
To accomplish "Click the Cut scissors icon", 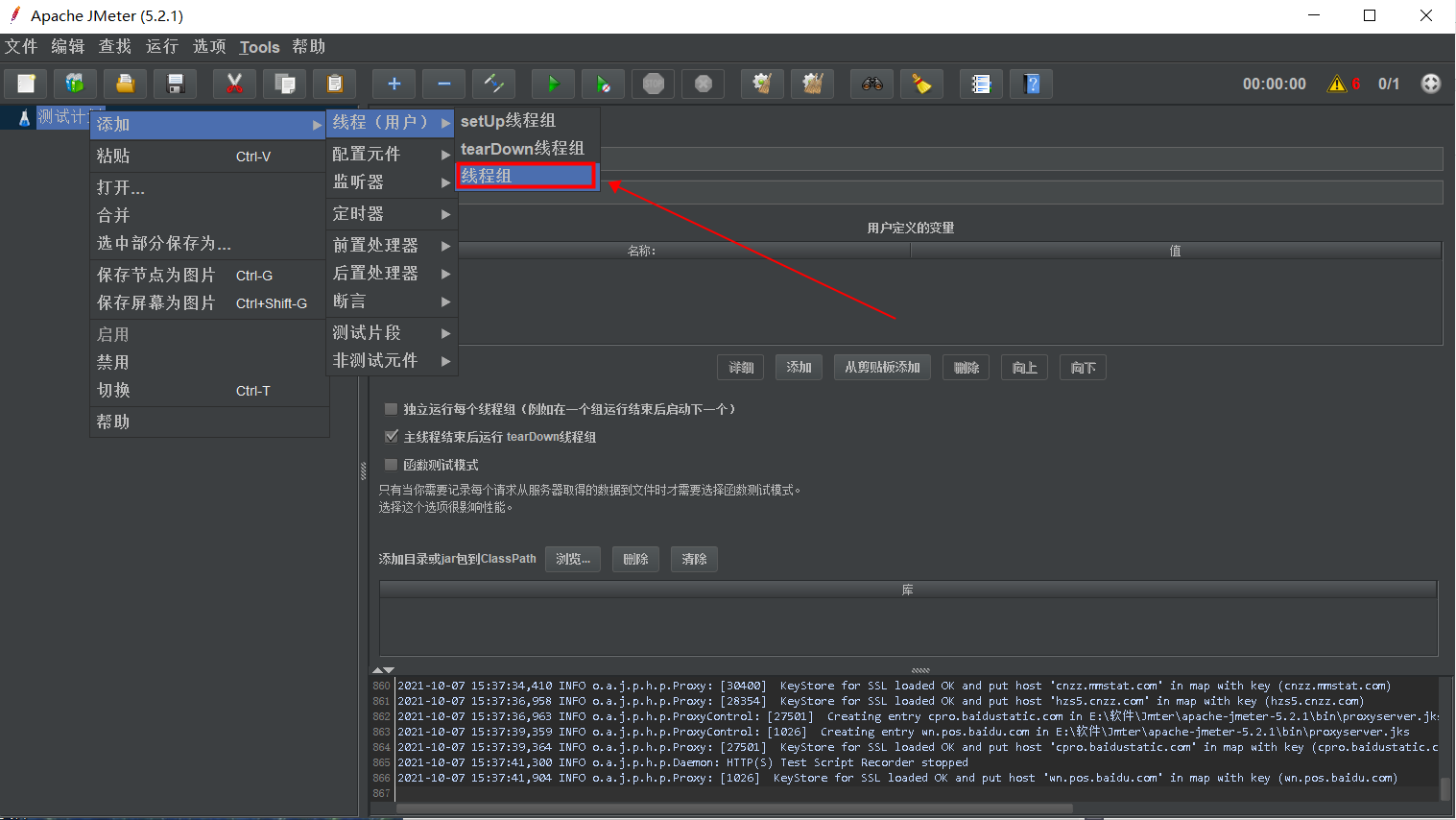I will pyautogui.click(x=234, y=84).
